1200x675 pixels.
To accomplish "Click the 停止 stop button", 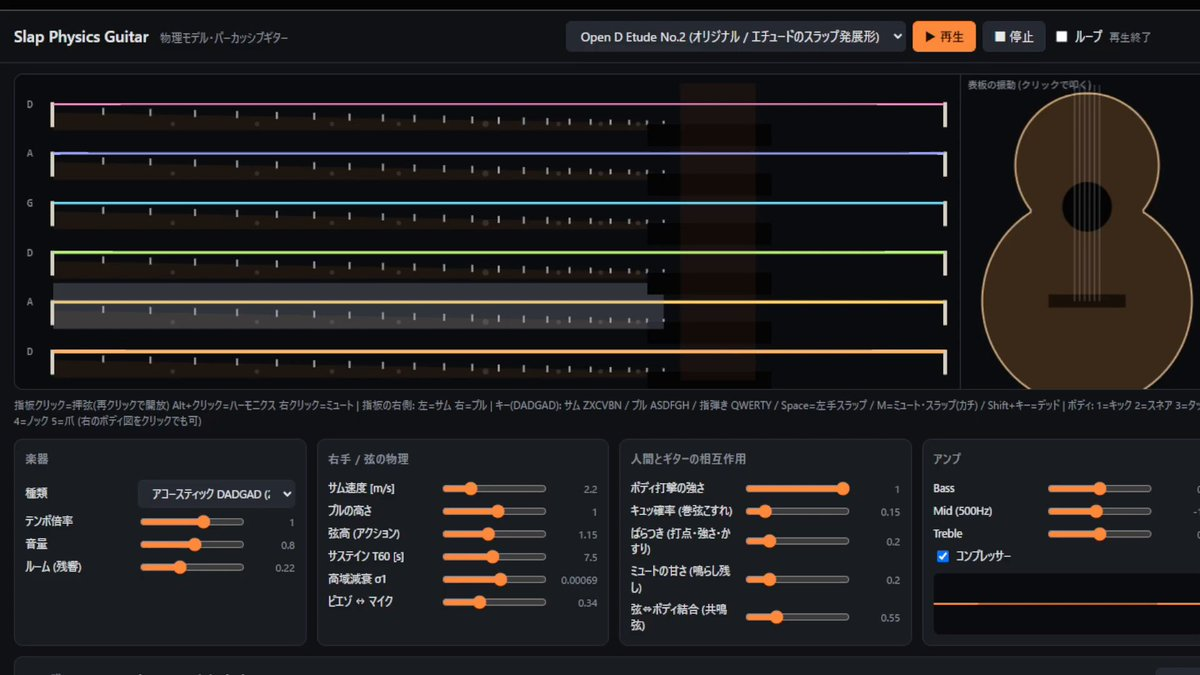I will 1014,37.
